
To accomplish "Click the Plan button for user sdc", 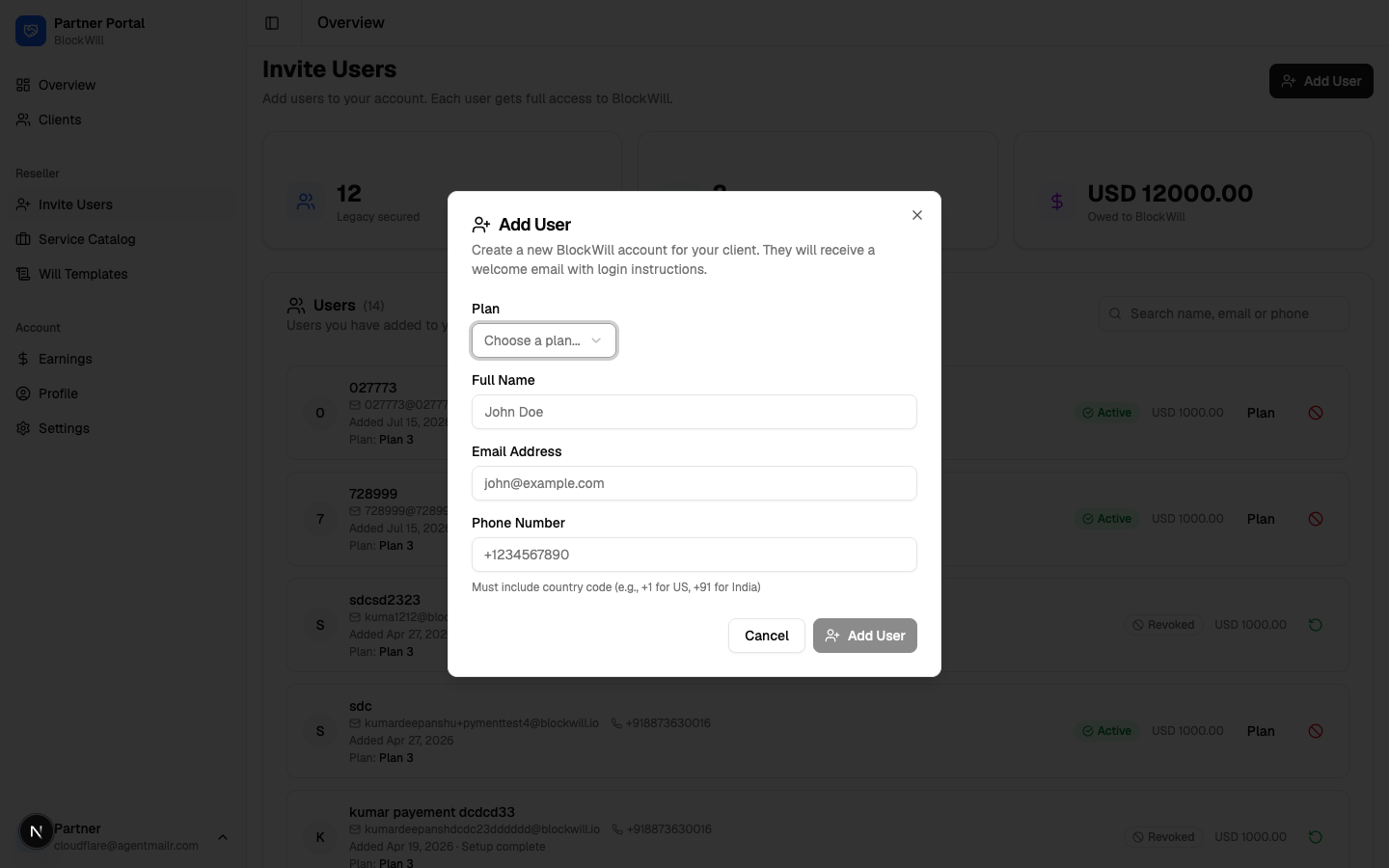I will 1261,731.
